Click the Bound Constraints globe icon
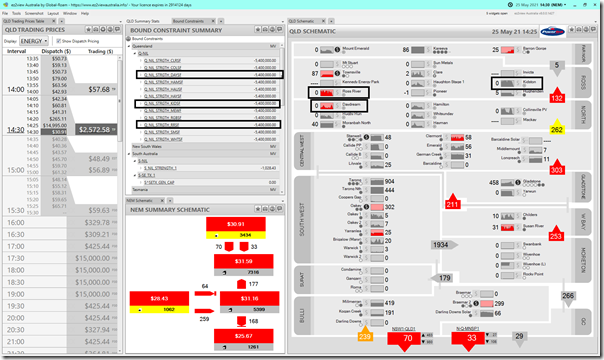Viewport: 604px width, 360px height. coord(129,39)
